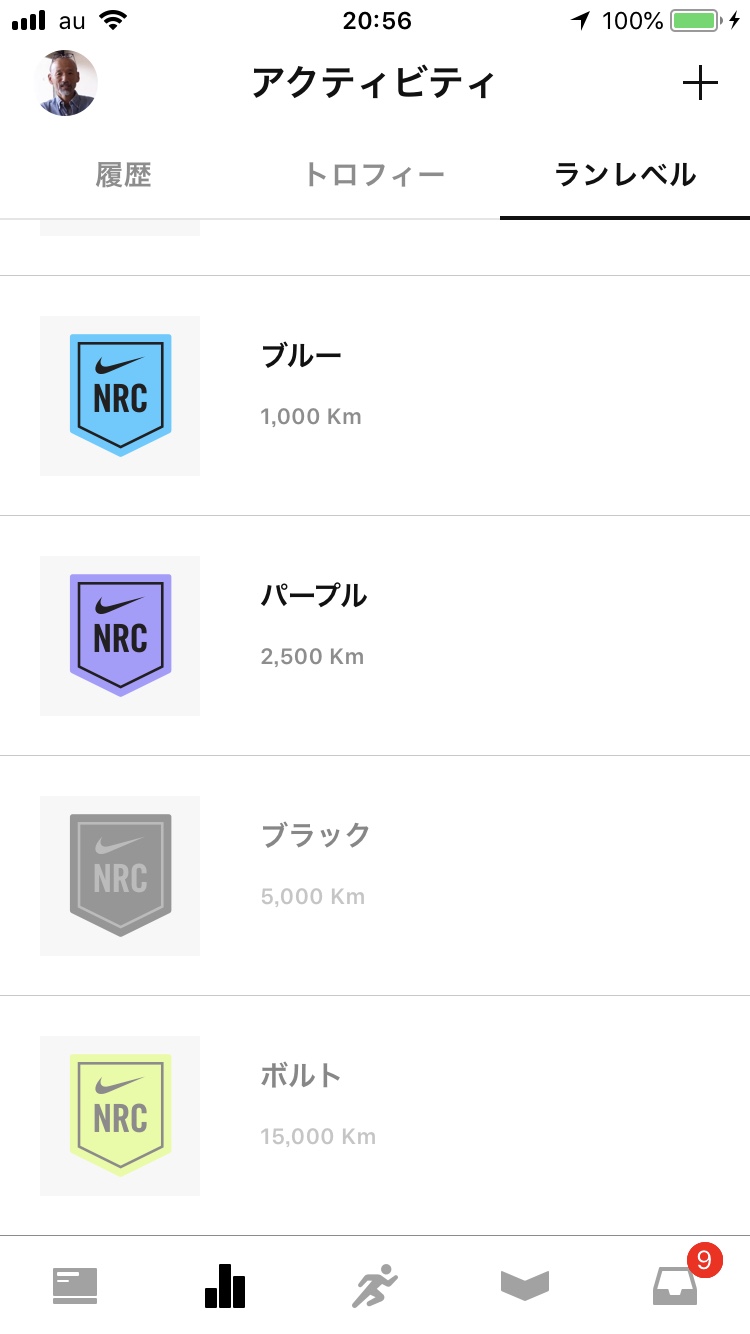Select the パープル level title

pyautogui.click(x=314, y=596)
